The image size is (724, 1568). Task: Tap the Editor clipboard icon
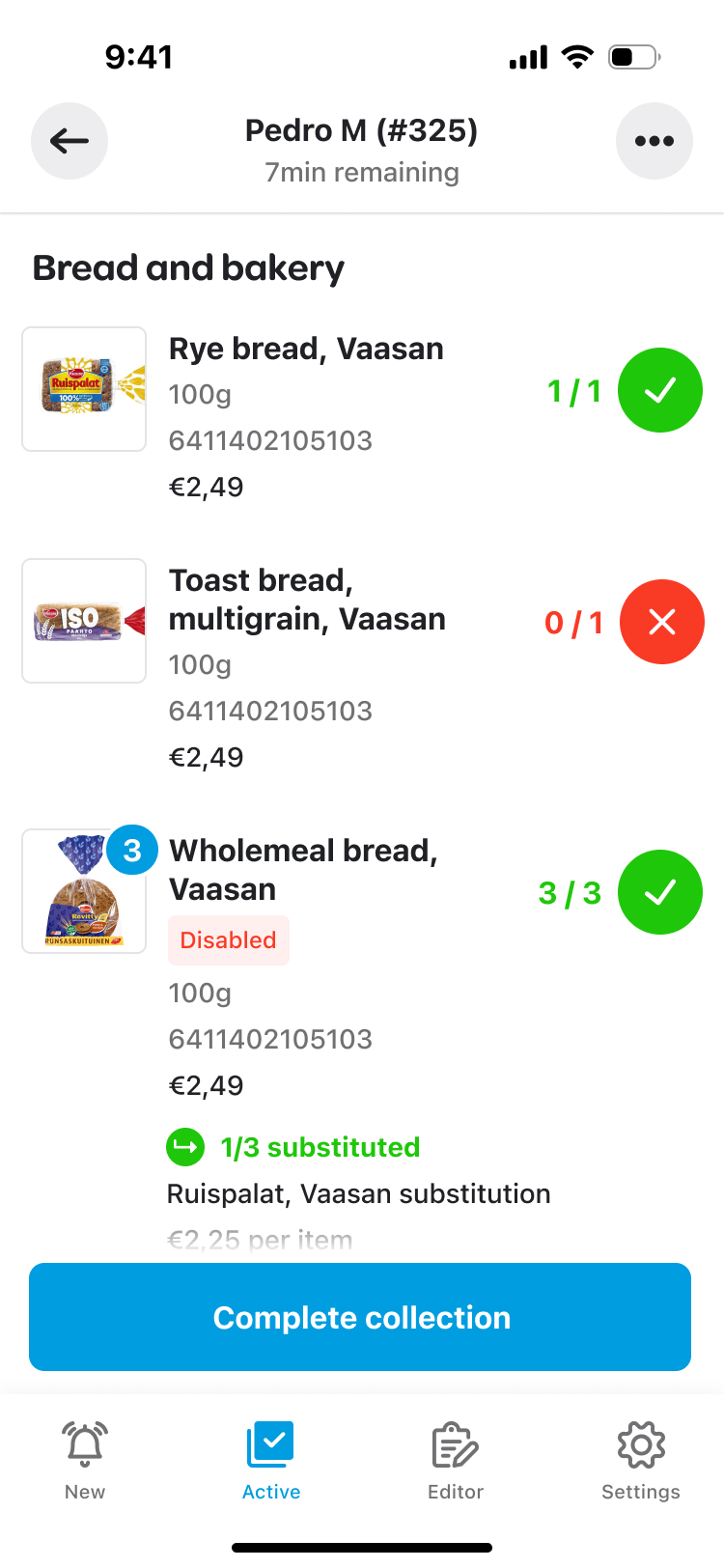click(x=456, y=1445)
